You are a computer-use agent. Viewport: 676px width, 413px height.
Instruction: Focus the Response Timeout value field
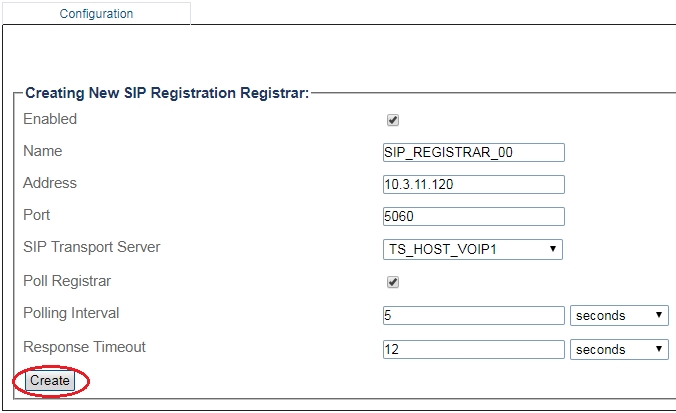[x=473, y=350]
